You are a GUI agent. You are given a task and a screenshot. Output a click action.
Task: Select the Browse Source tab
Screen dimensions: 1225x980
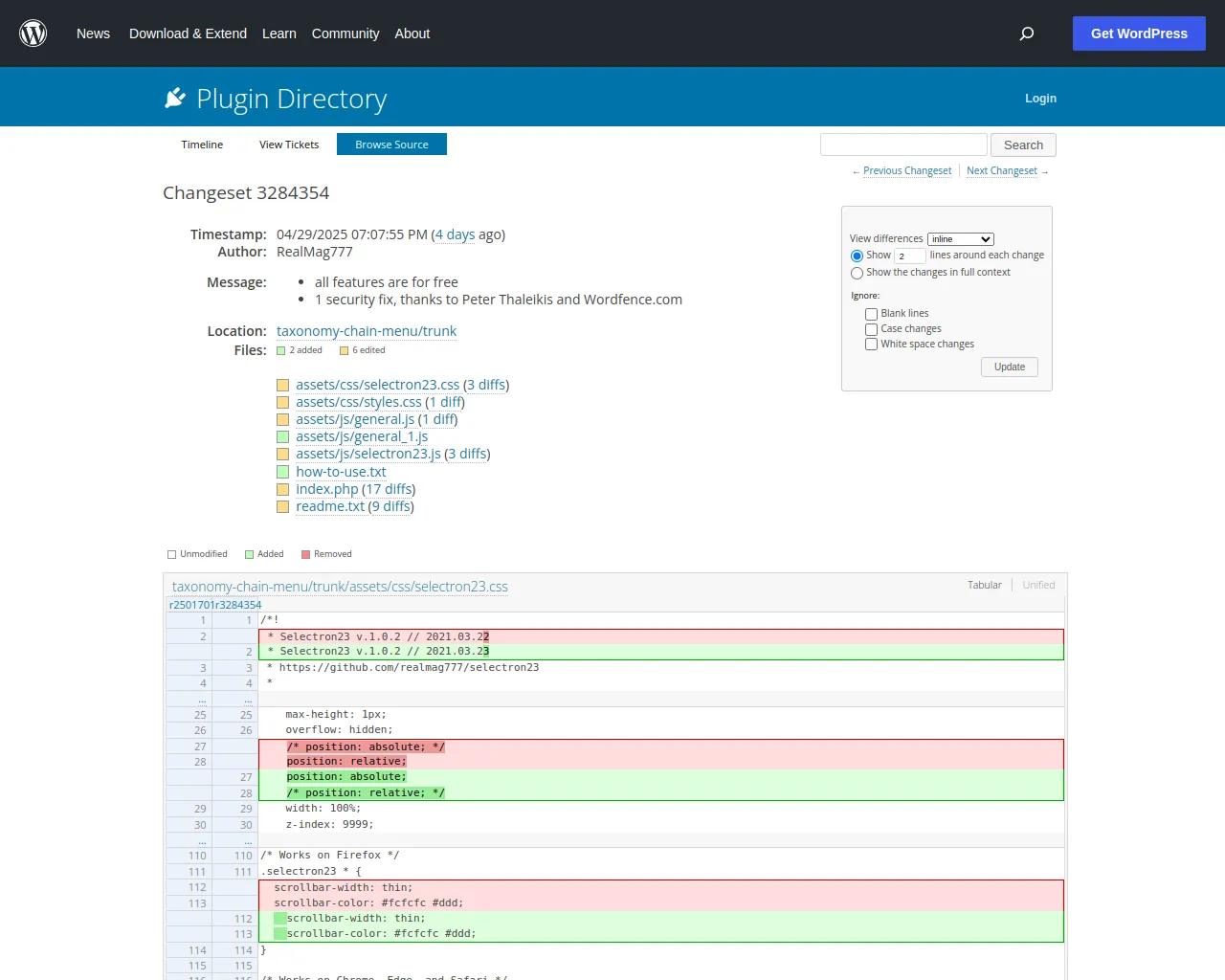pos(391,145)
